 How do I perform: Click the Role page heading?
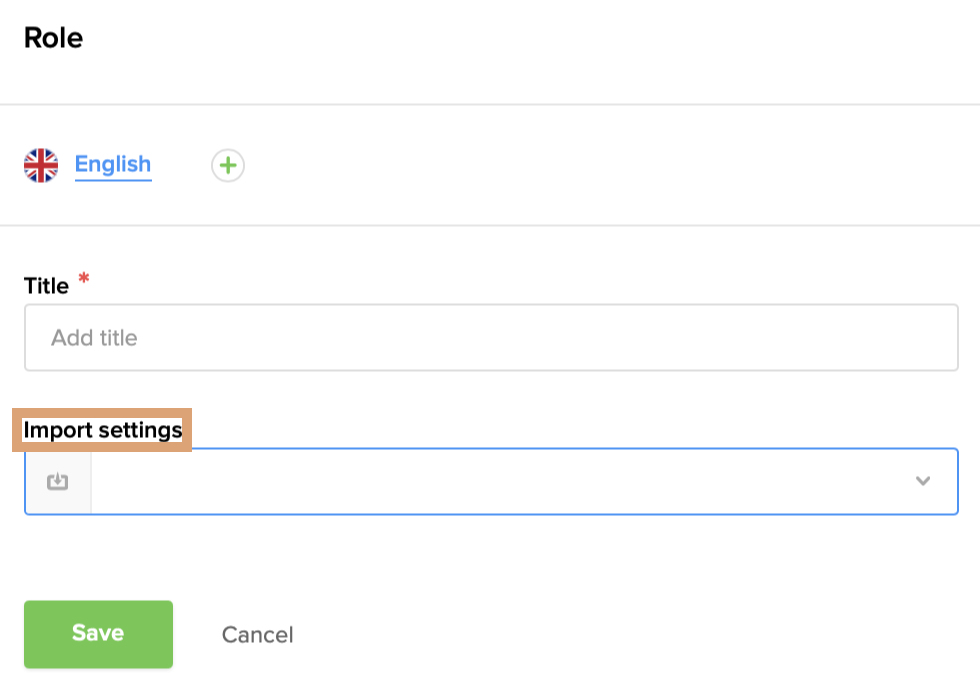coord(53,38)
